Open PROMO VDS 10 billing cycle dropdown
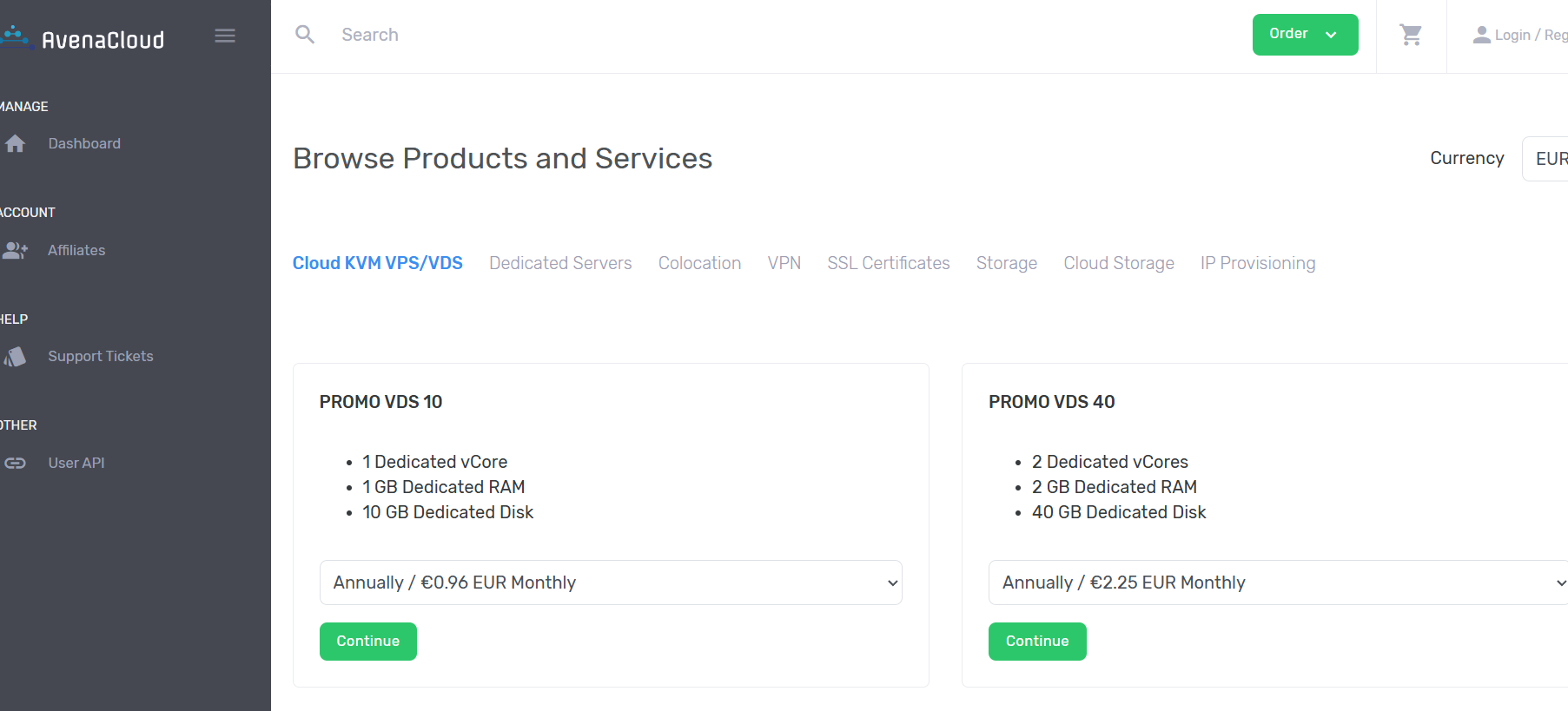 [611, 583]
